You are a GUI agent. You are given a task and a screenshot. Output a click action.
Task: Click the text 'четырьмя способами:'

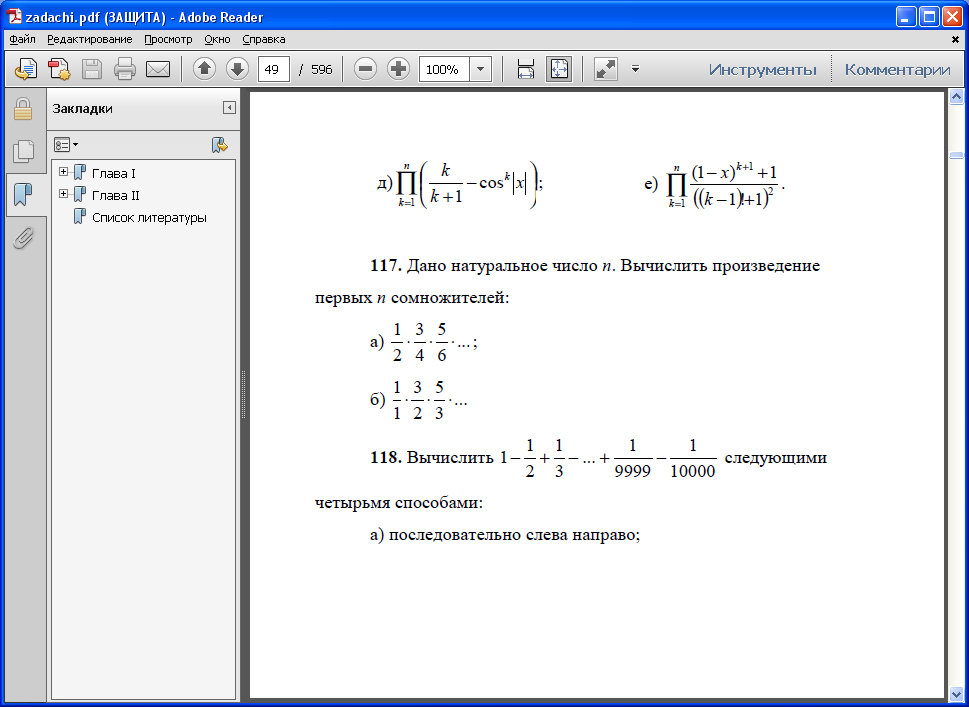coord(399,503)
